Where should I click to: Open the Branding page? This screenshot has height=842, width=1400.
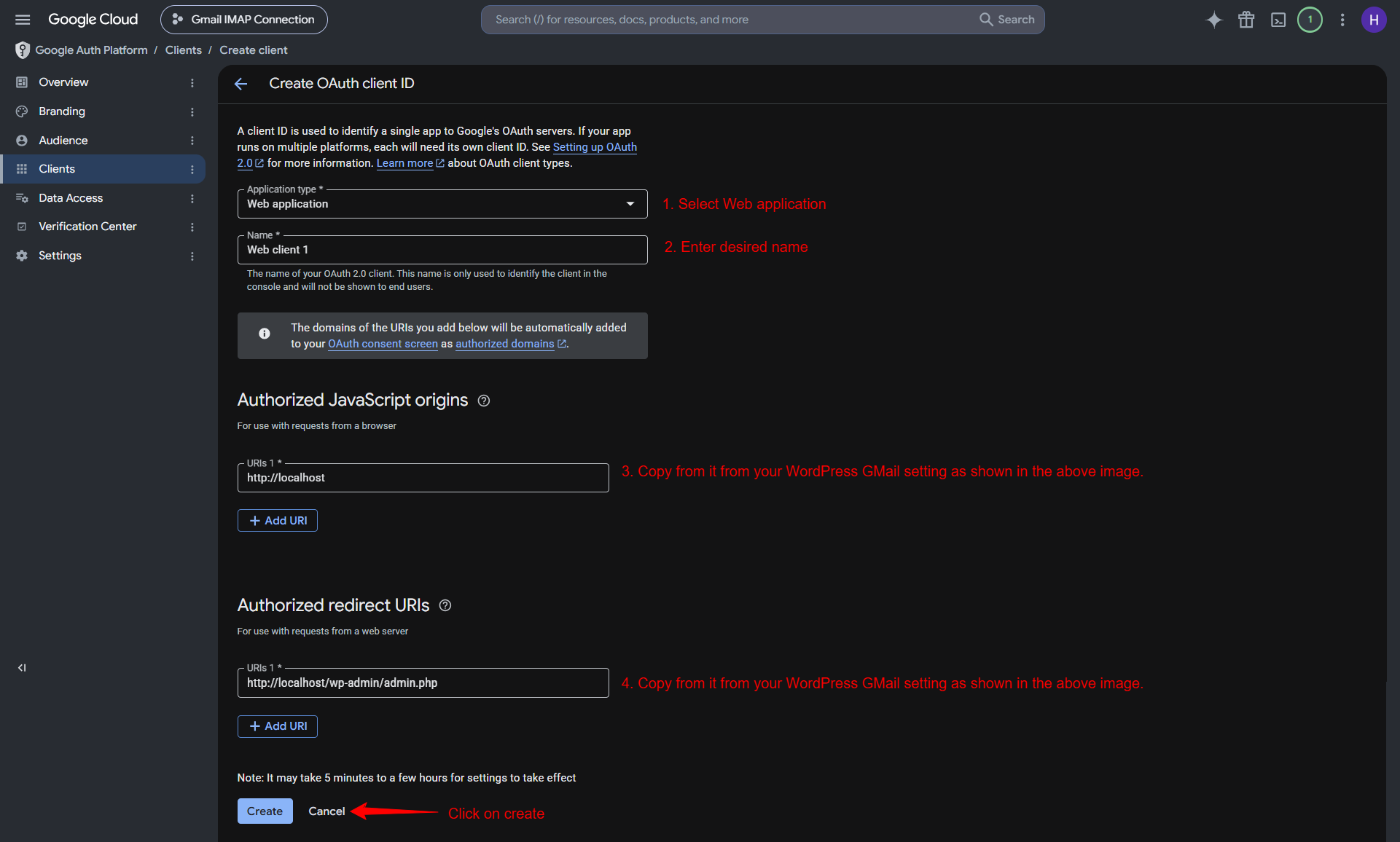(62, 111)
